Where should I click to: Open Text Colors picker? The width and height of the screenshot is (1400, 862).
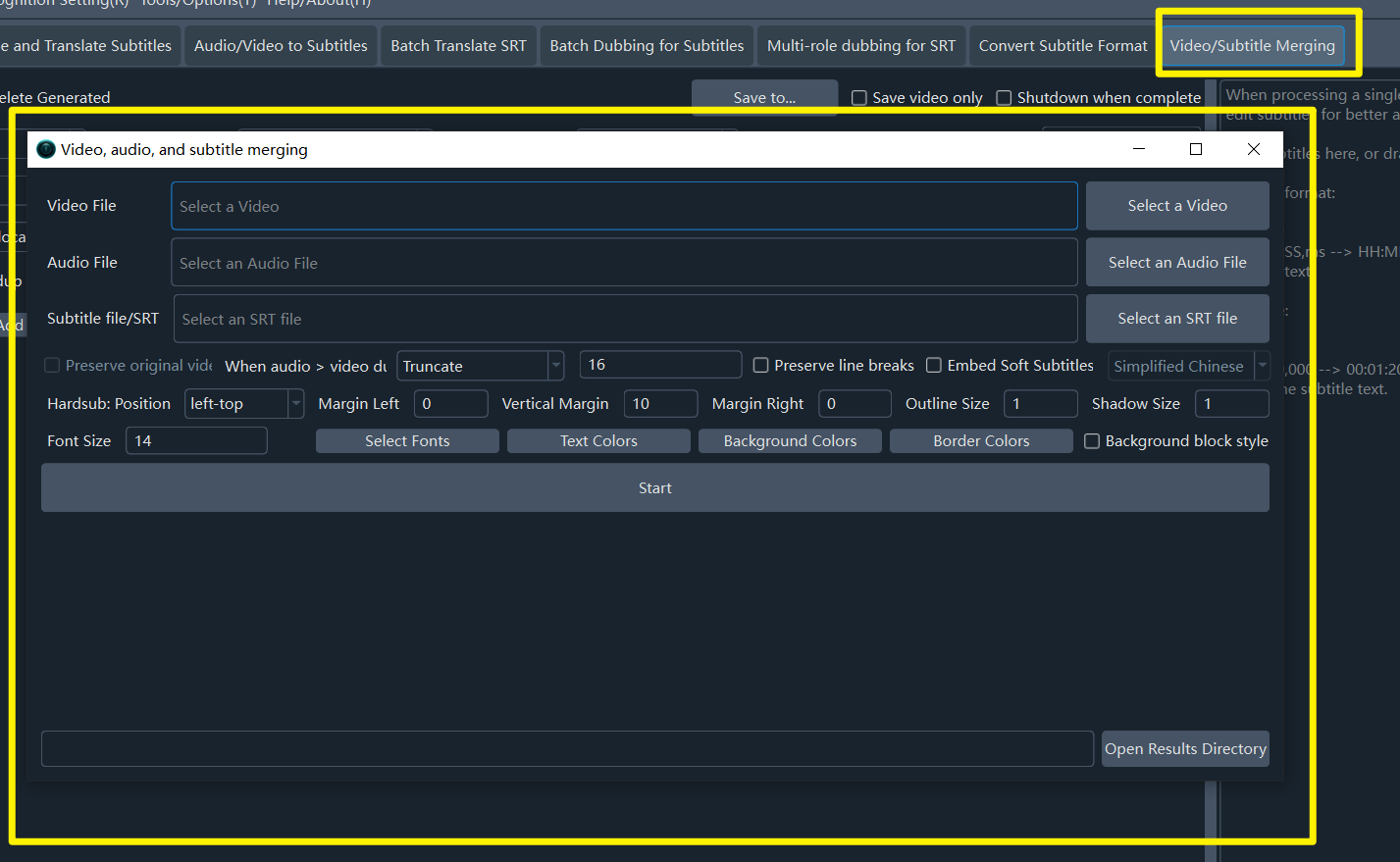598,441
